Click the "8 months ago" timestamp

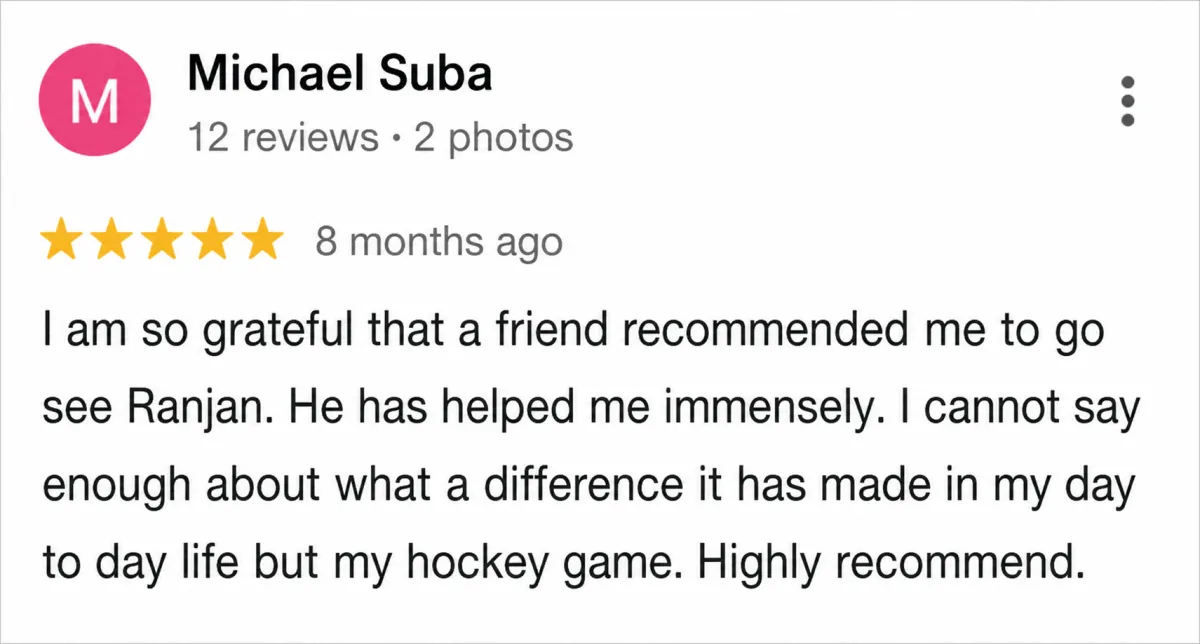click(x=439, y=242)
